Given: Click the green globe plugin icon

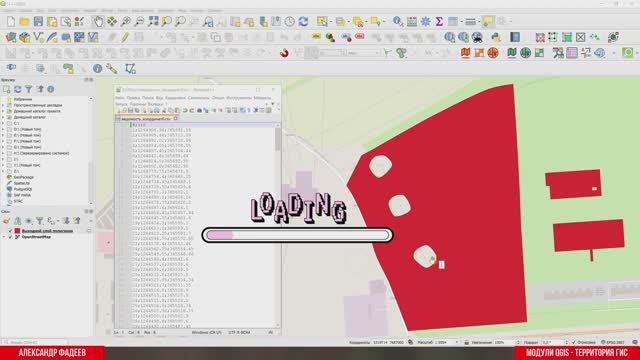Looking at the screenshot, I should pos(525,53).
